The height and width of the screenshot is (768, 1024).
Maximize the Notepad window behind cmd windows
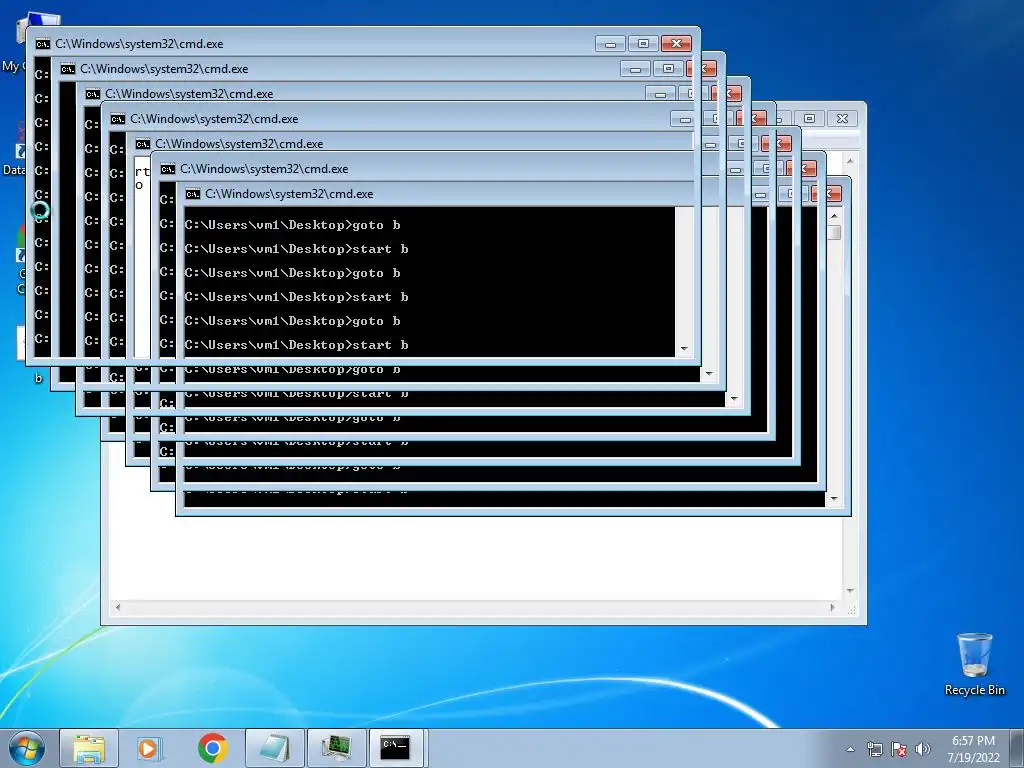coord(809,118)
